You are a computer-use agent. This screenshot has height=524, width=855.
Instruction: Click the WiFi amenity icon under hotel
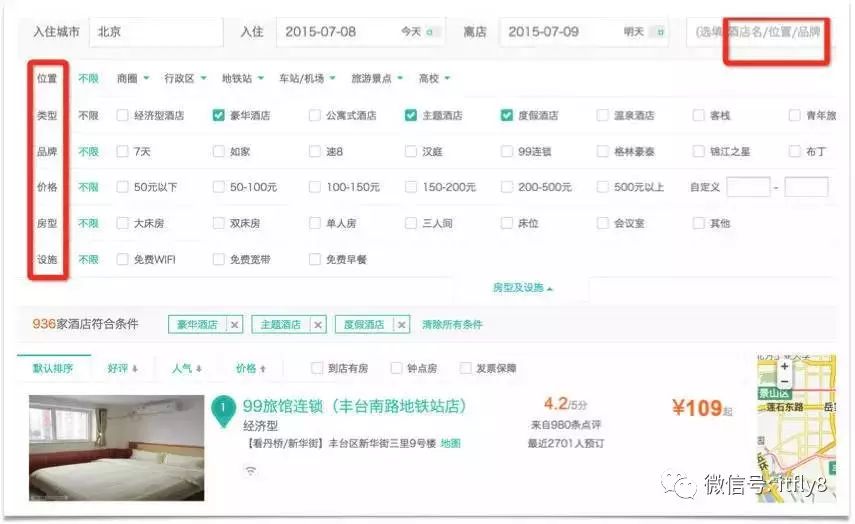250,470
